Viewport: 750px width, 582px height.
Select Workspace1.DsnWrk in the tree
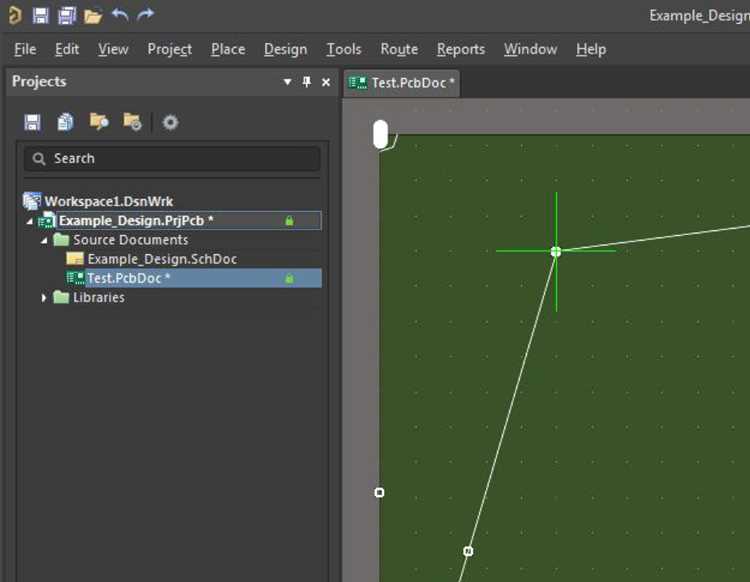pyautogui.click(x=109, y=201)
